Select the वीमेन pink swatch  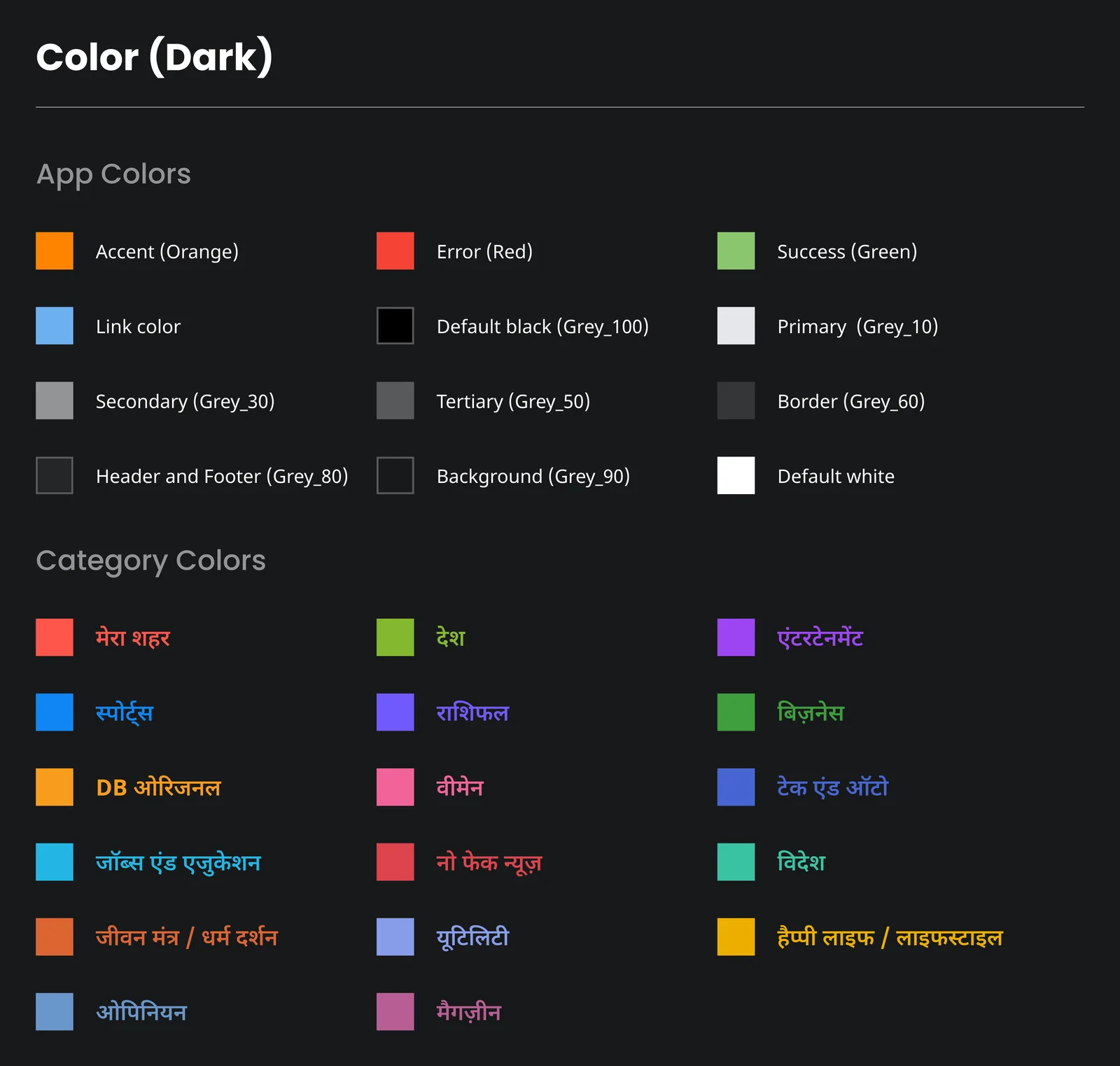pyautogui.click(x=395, y=787)
